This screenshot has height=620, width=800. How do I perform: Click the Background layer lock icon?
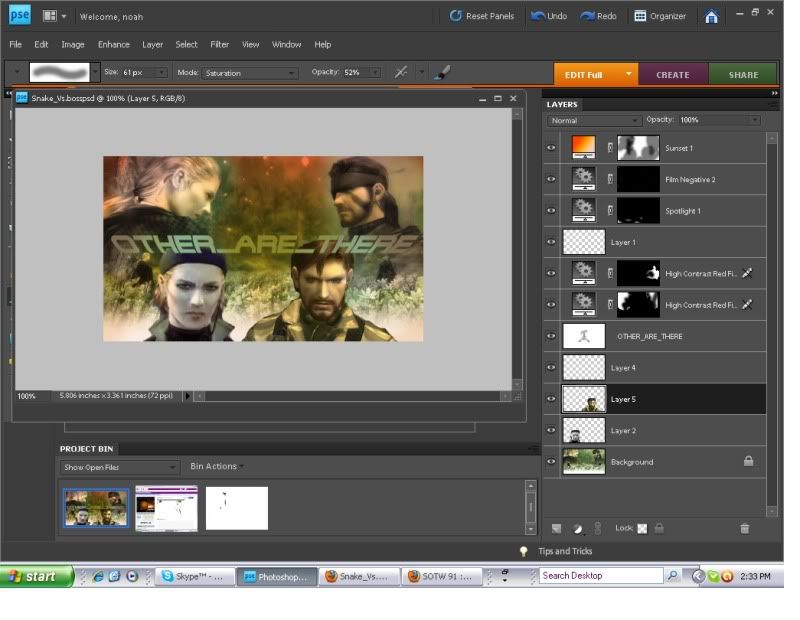[x=748, y=461]
